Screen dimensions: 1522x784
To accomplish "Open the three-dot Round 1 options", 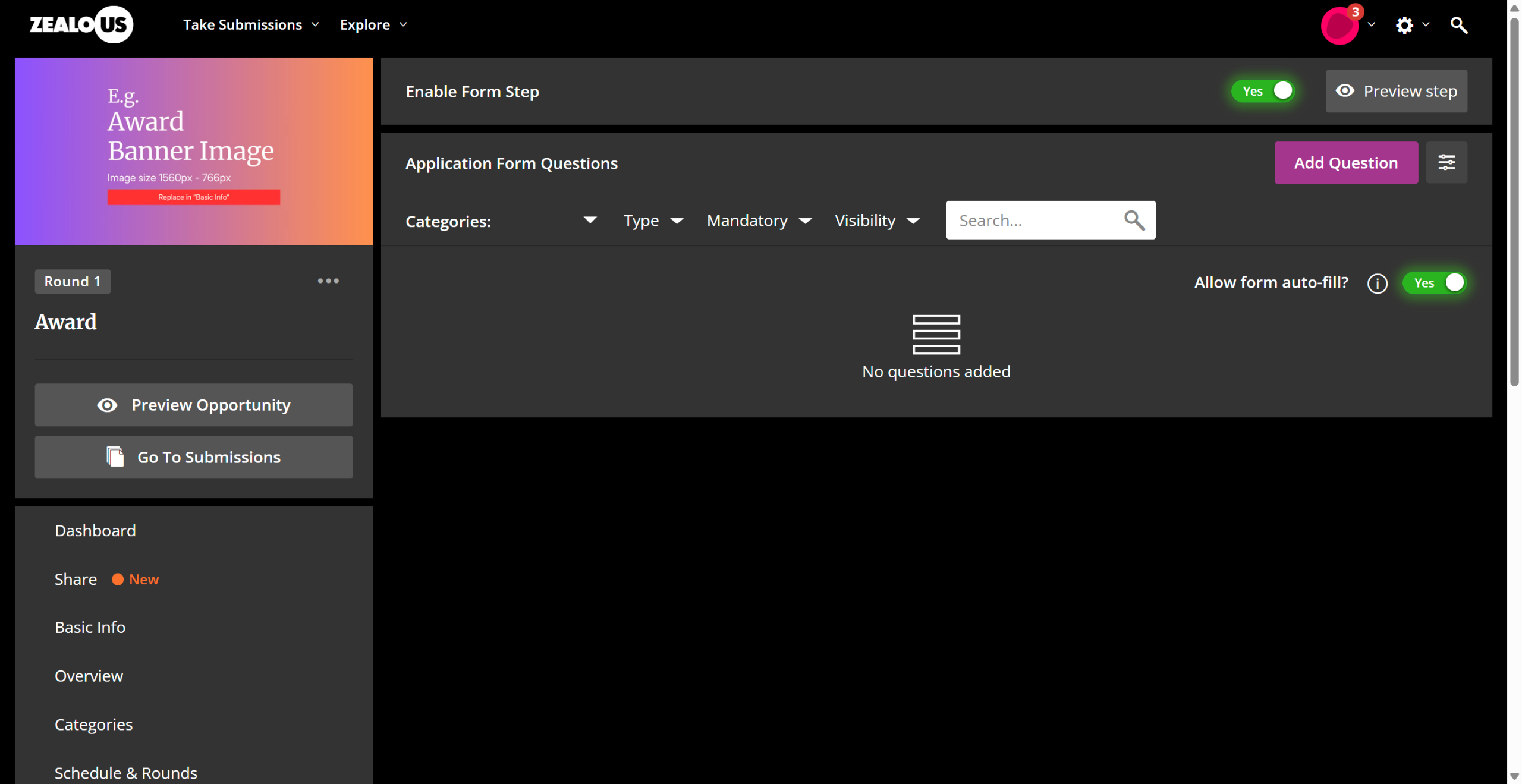I will (328, 281).
